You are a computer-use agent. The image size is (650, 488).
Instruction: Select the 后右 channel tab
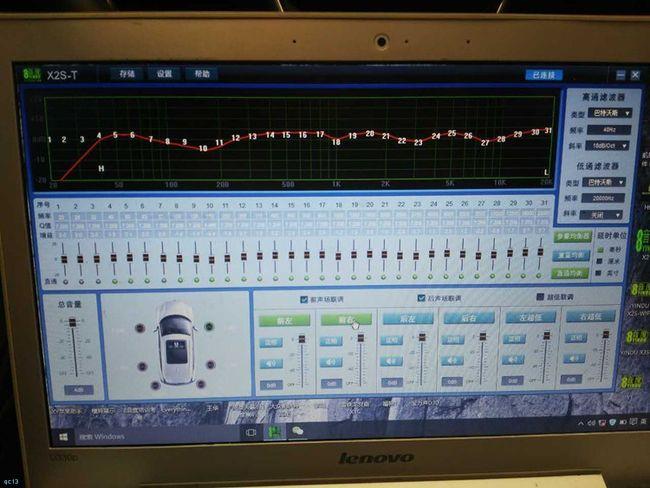click(x=469, y=318)
